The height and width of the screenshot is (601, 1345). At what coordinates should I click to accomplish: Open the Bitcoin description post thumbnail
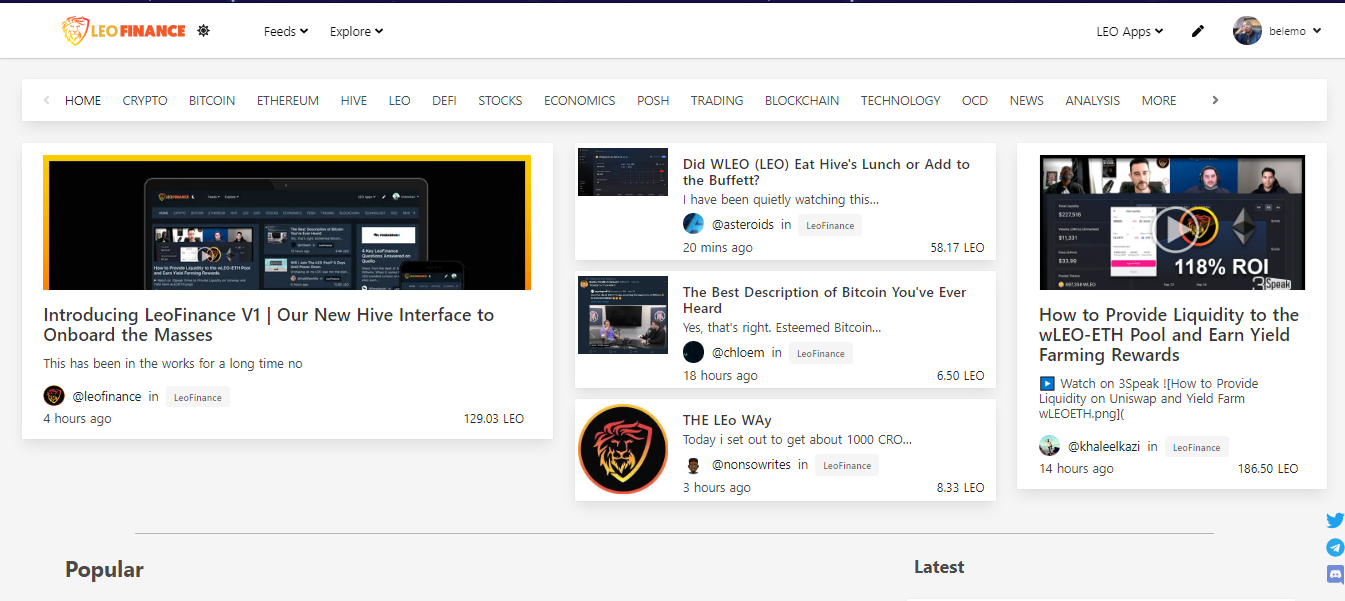tap(623, 315)
